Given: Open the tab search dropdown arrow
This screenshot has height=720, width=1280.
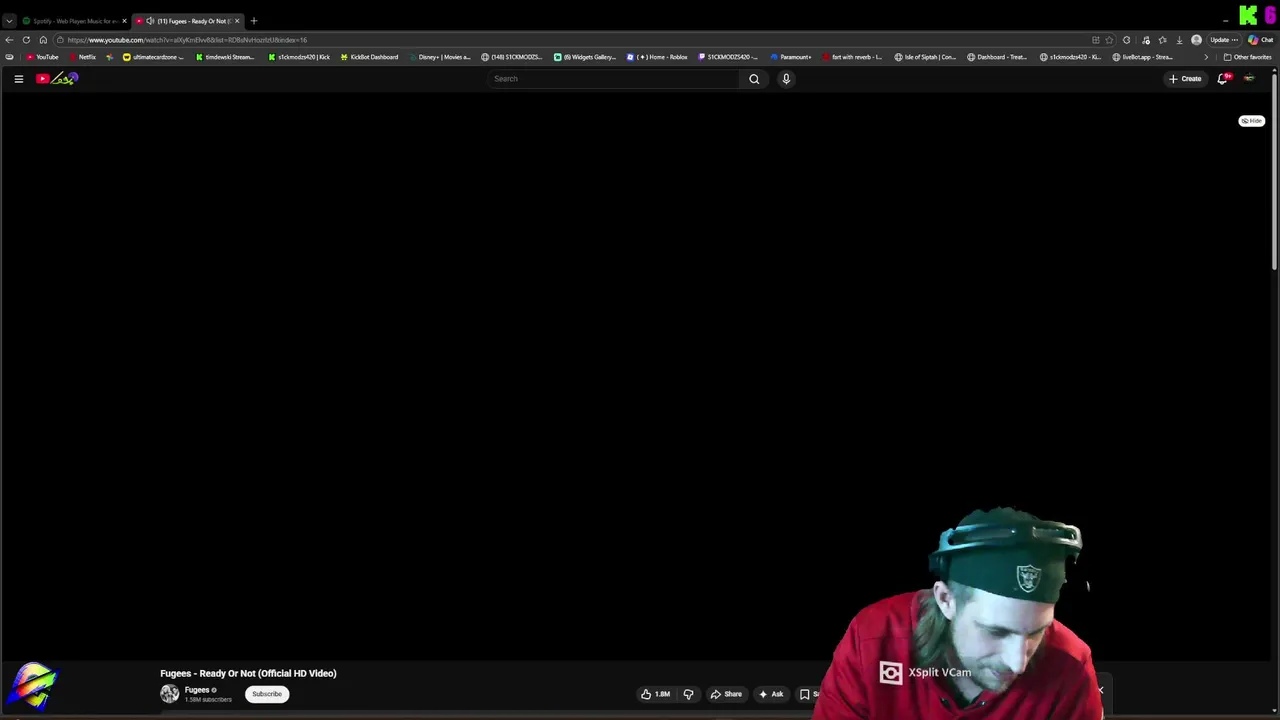Looking at the screenshot, I should point(9,21).
